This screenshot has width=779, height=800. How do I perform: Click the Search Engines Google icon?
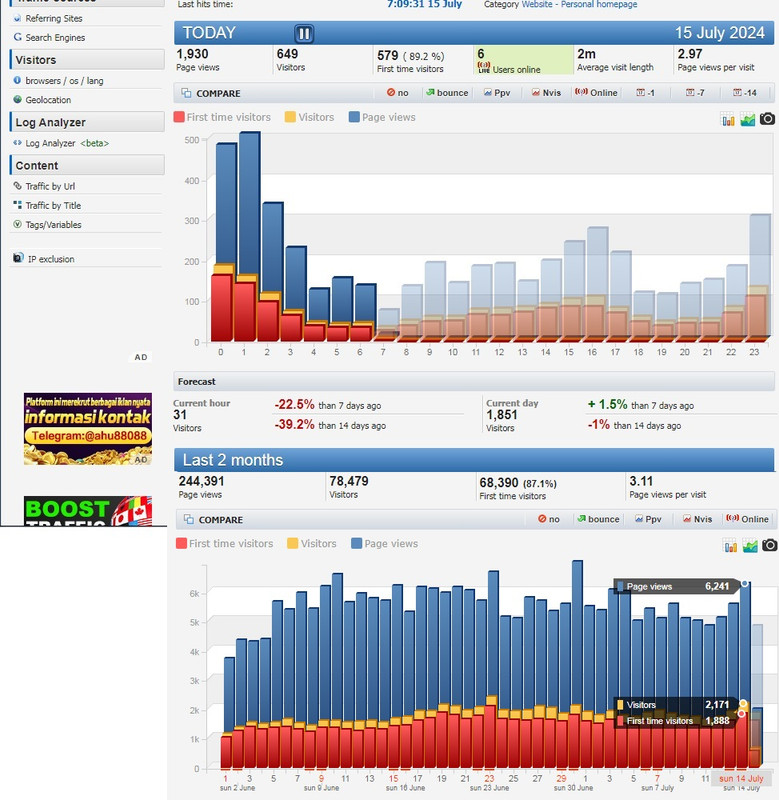coord(17,38)
